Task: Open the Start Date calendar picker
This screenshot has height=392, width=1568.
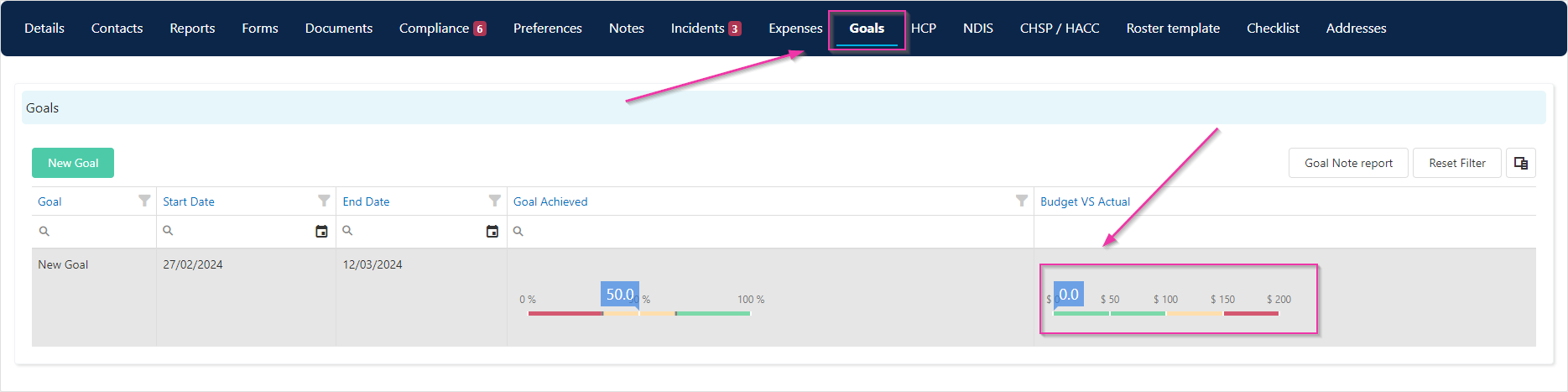Action: click(x=321, y=231)
